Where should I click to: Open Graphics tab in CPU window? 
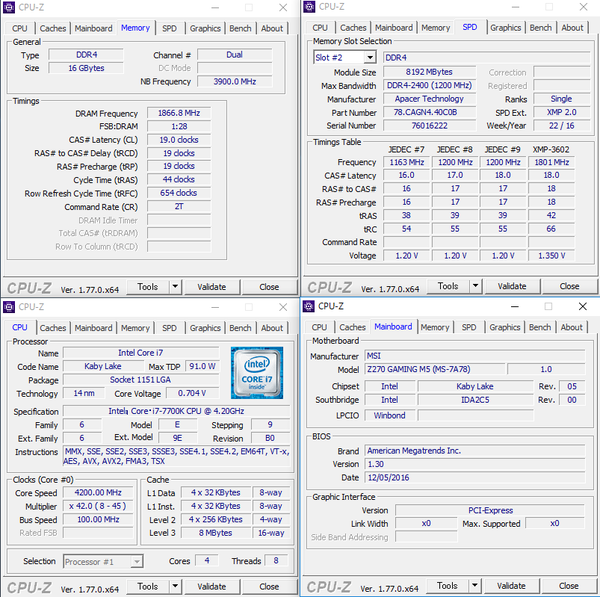click(205, 328)
